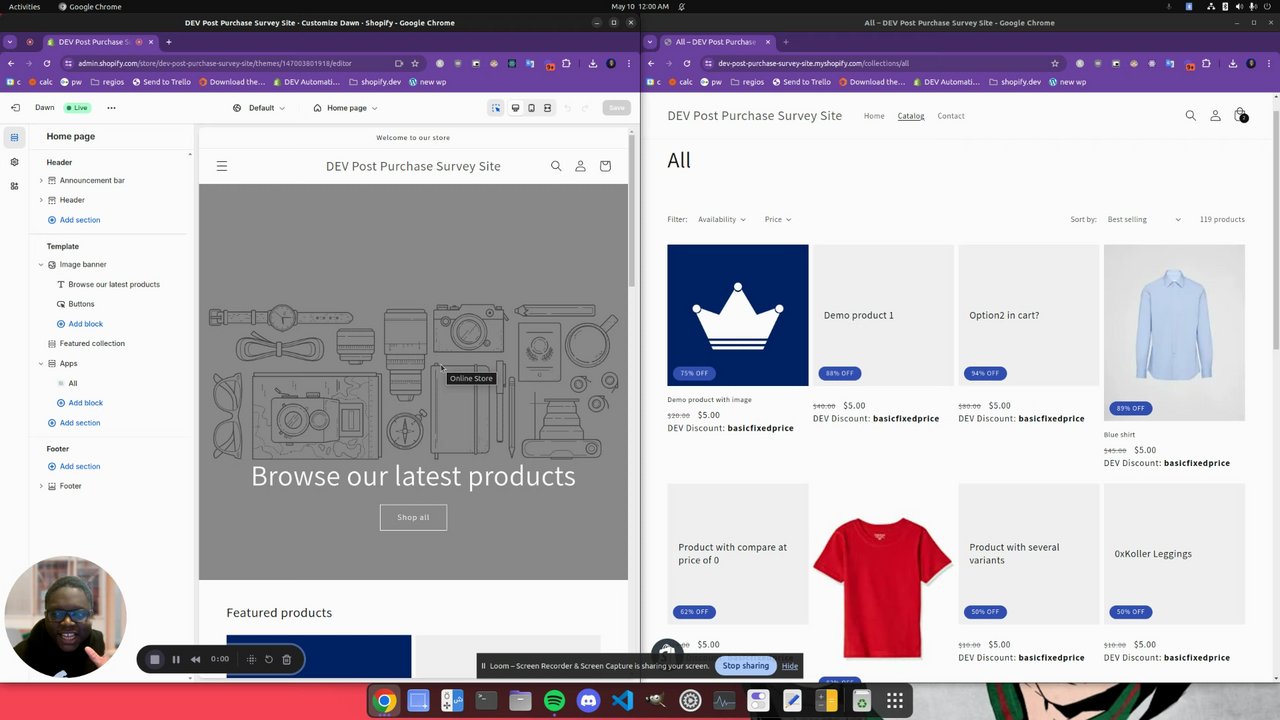Add block under Image banner
Image resolution: width=1280 pixels, height=720 pixels.
[80, 324]
